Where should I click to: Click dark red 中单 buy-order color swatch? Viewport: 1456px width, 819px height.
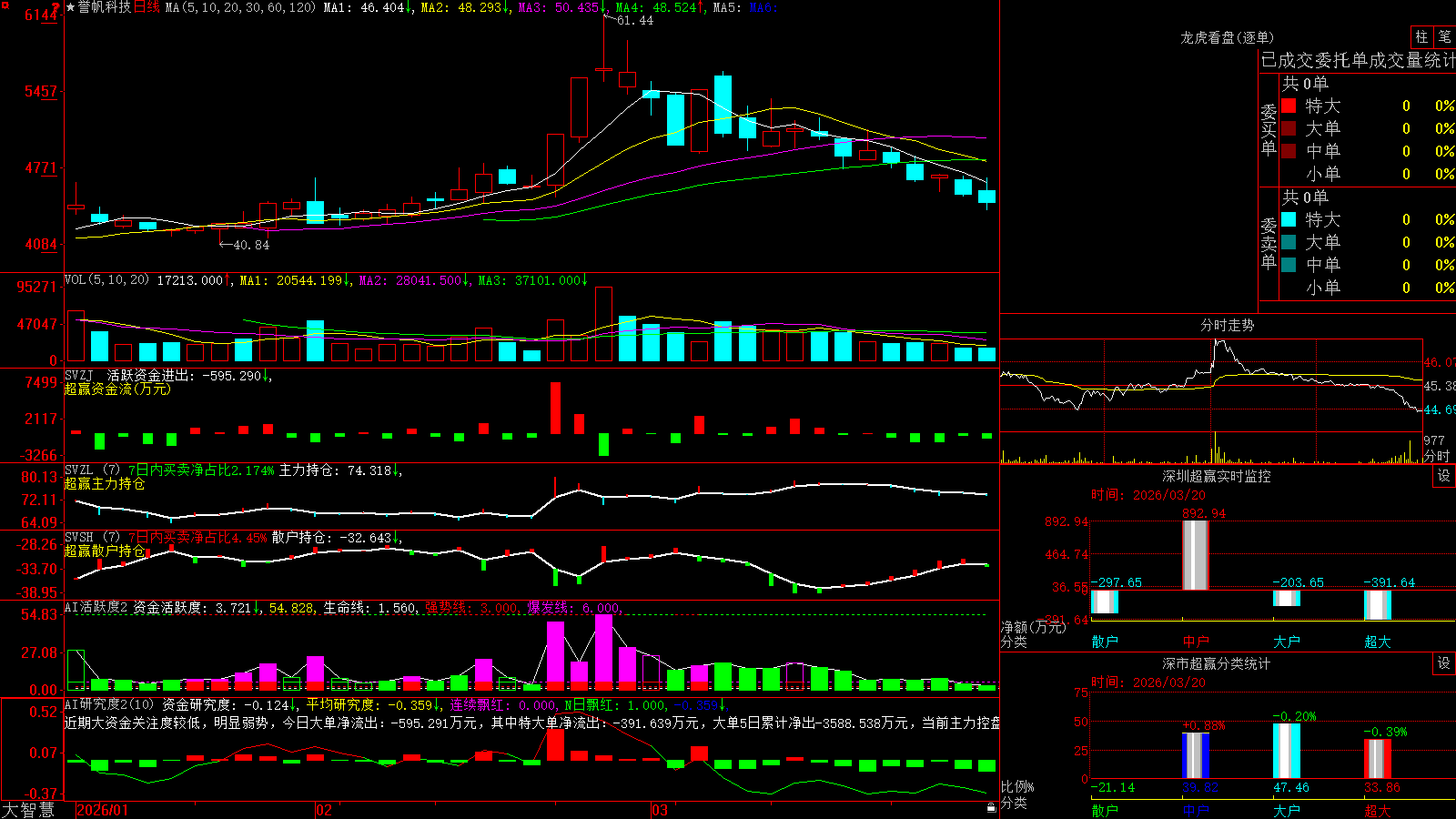[1289, 151]
